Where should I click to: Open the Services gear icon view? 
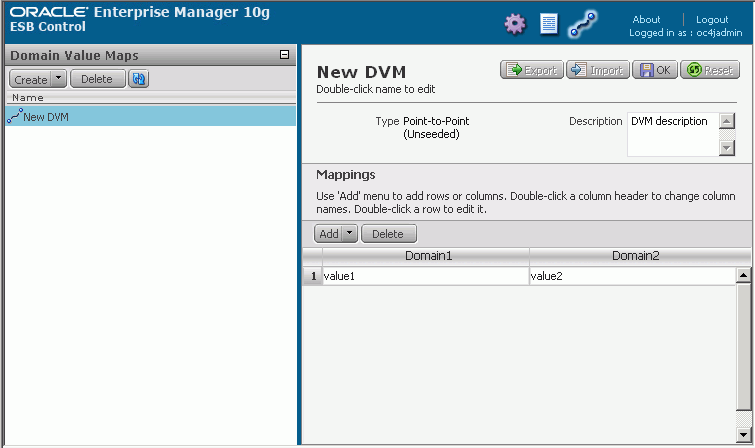click(x=515, y=24)
